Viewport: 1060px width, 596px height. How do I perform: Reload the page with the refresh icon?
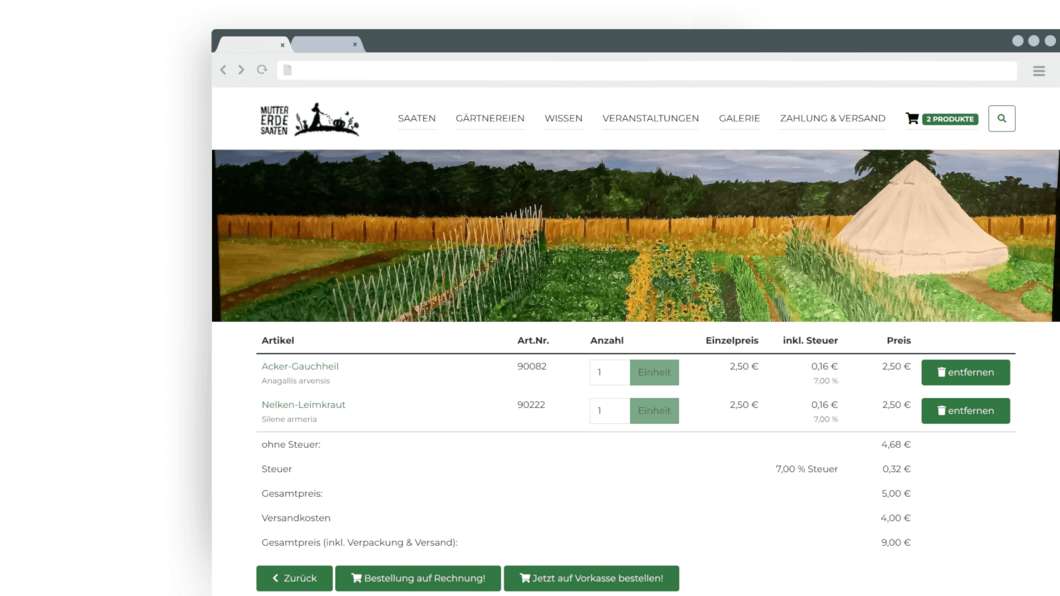tap(262, 70)
